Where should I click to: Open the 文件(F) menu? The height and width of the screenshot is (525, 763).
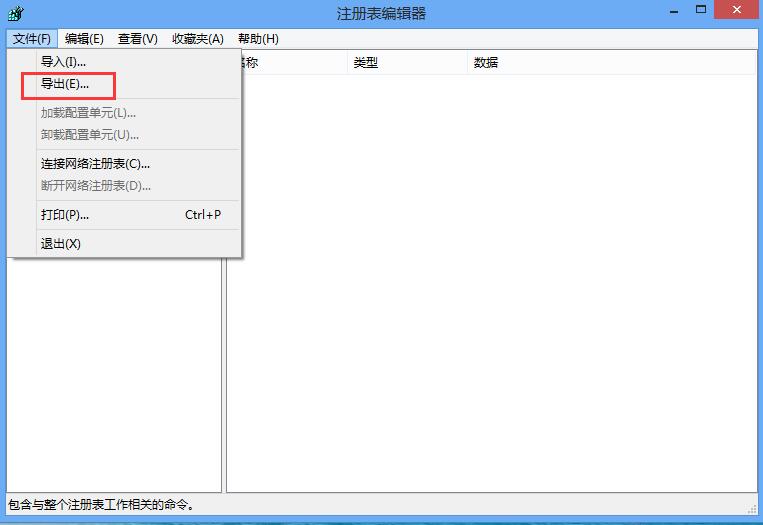click(32, 39)
